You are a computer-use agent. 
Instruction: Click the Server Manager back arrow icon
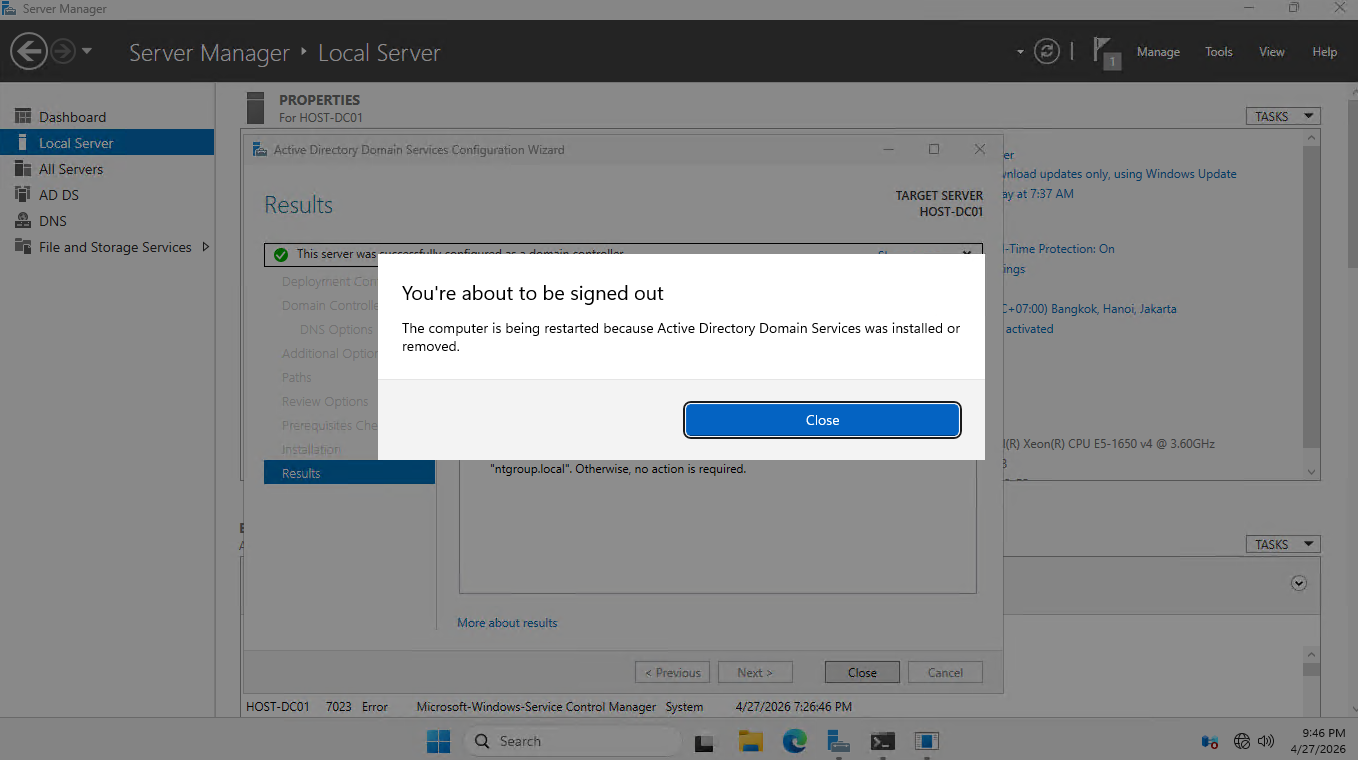(29, 52)
